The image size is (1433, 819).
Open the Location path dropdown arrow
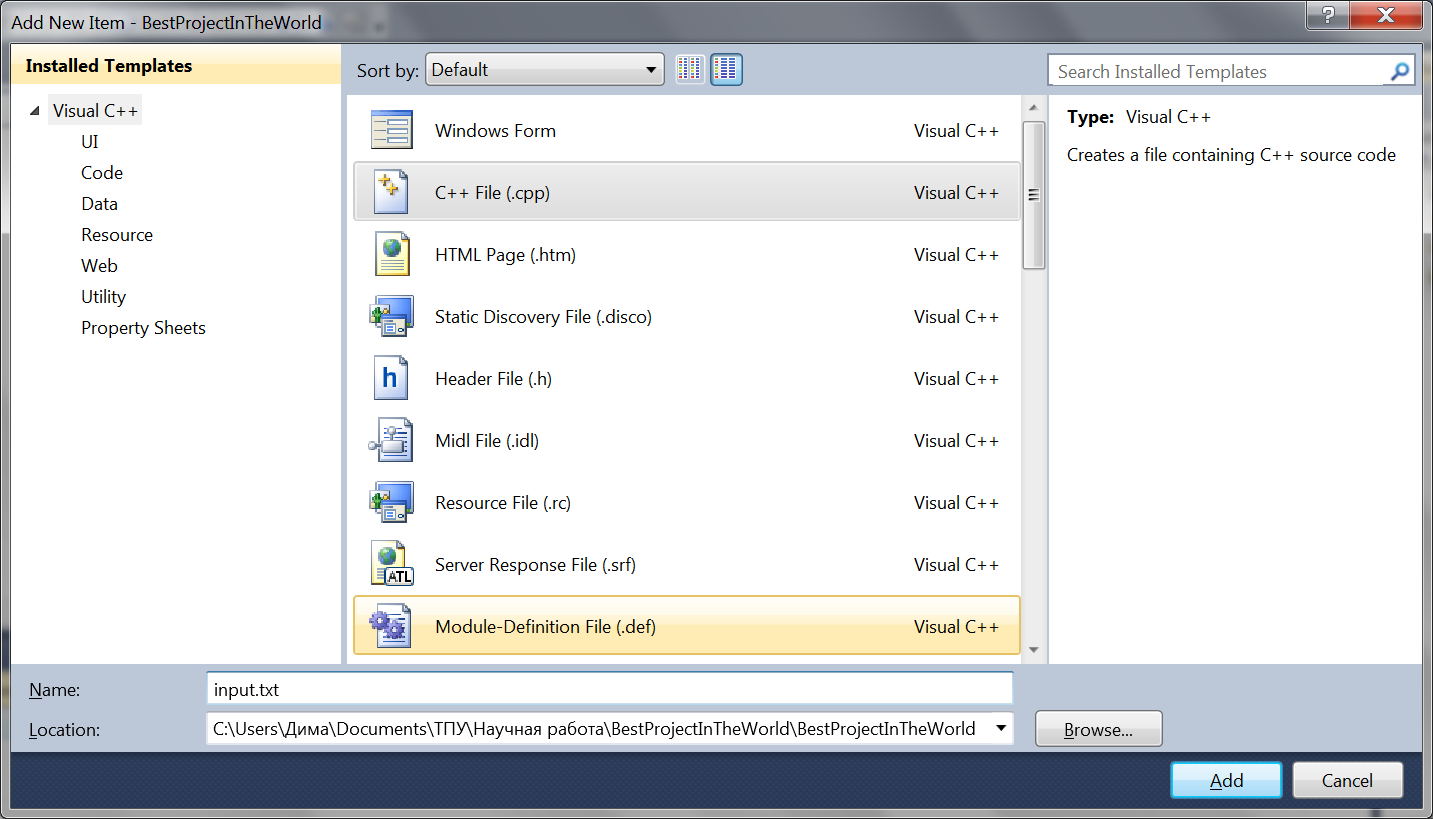tap(1001, 729)
